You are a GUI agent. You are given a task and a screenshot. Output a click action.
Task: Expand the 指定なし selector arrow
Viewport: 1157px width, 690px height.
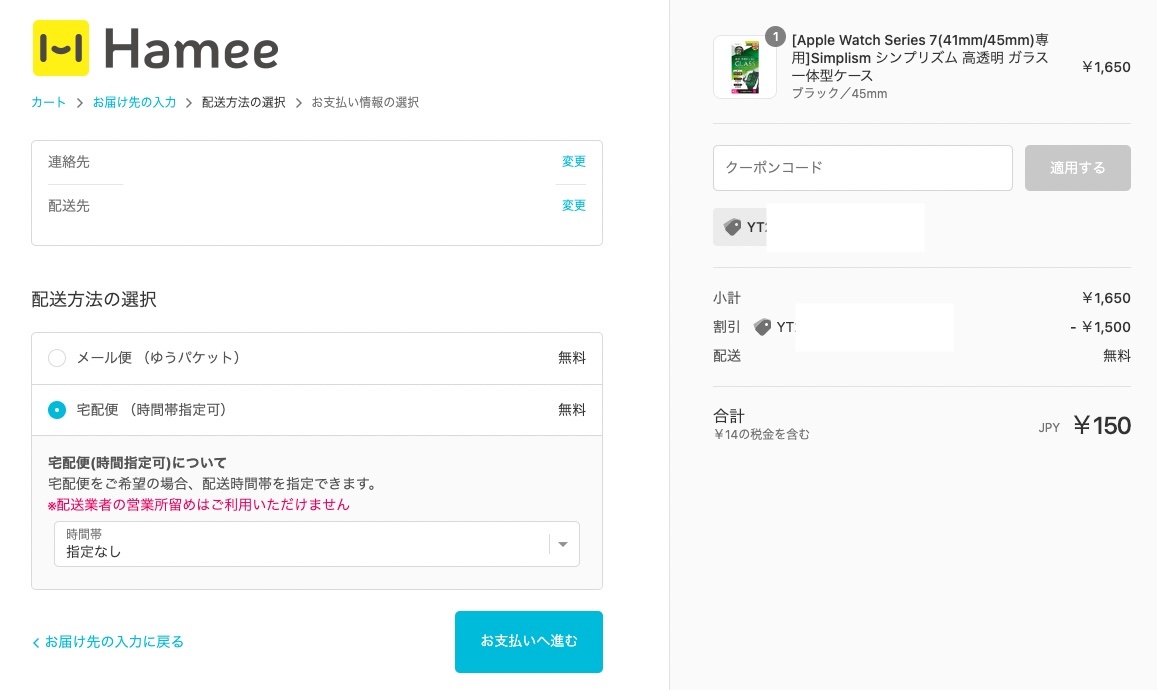click(x=562, y=543)
